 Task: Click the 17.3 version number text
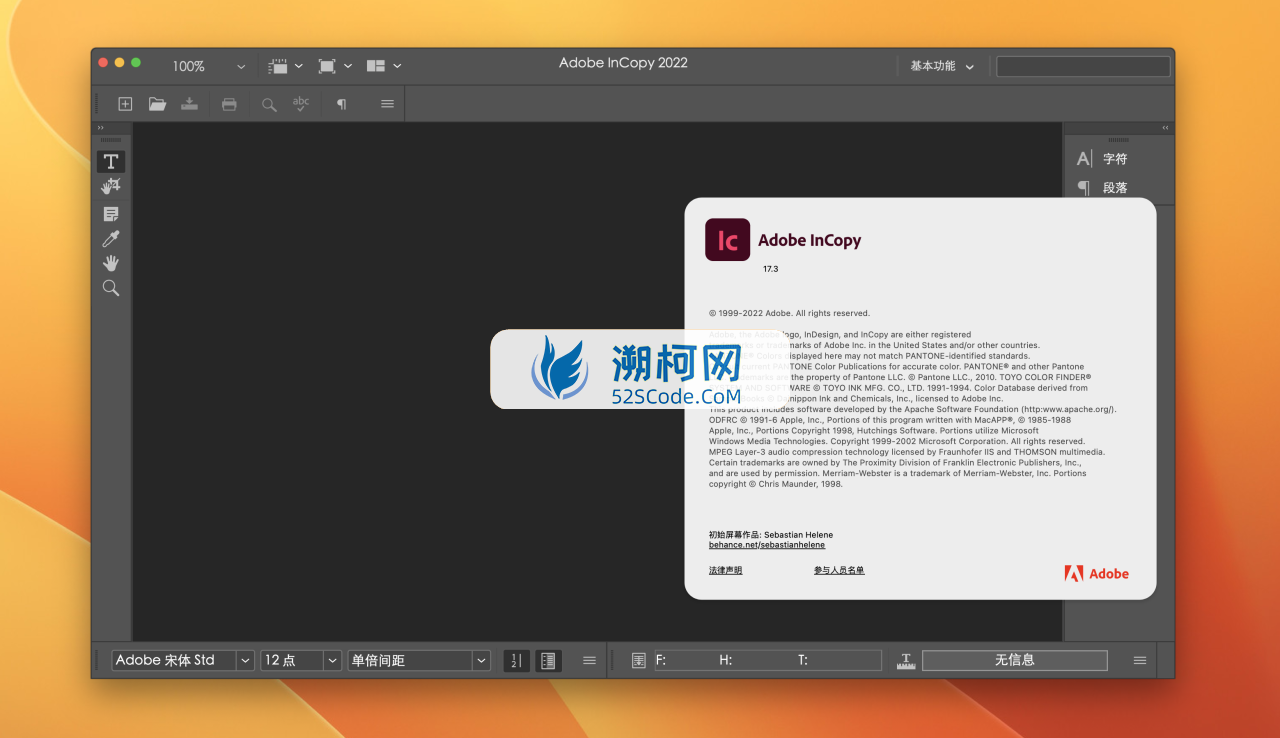click(770, 269)
